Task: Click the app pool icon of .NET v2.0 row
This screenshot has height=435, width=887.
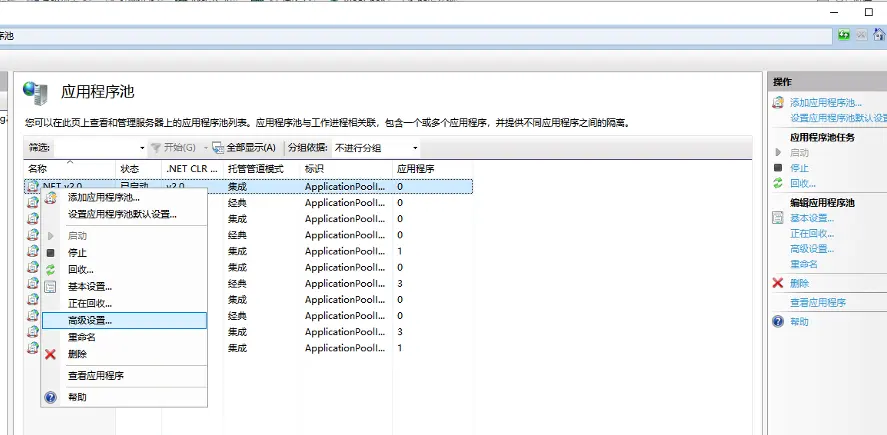Action: [33, 186]
